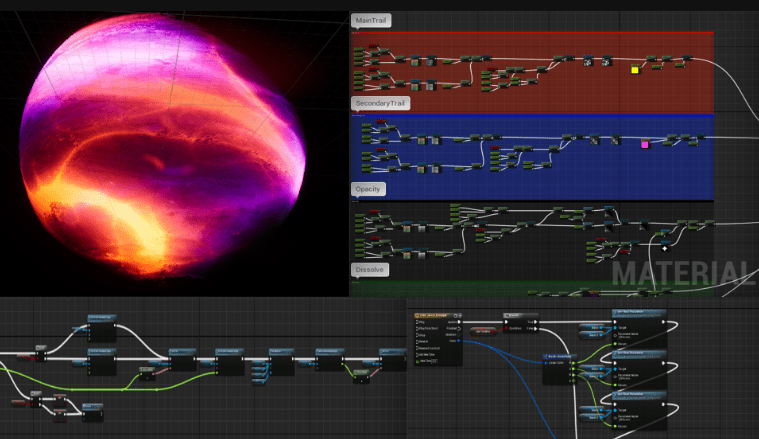This screenshot has width=759, height=439.
Task: Select the MainTrail comment label
Action: click(x=371, y=20)
